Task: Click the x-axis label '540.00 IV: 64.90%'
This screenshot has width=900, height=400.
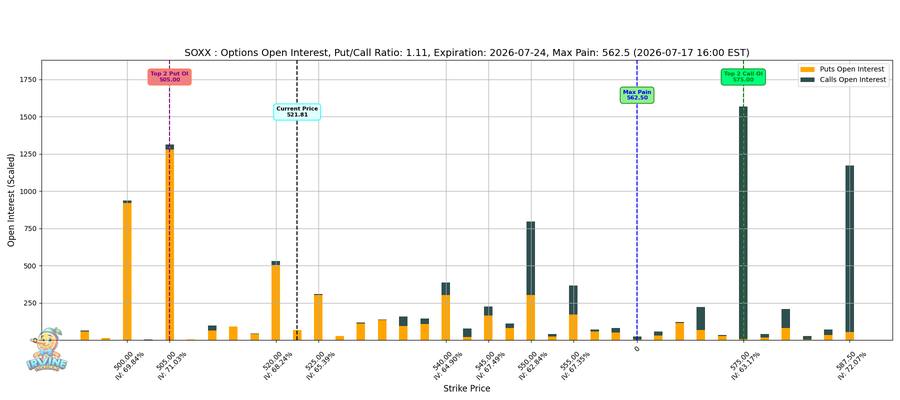Action: tap(448, 366)
